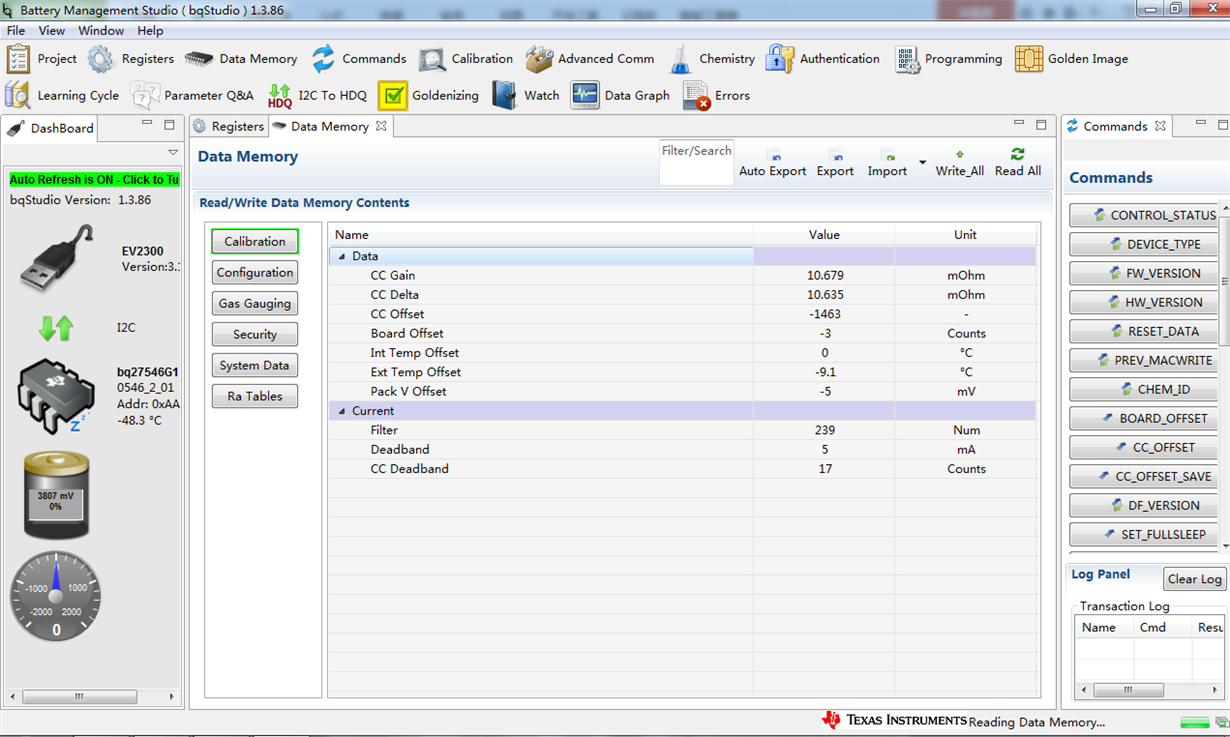Open the Authentication padlock icon
This screenshot has height=737, width=1230.
tap(779, 59)
